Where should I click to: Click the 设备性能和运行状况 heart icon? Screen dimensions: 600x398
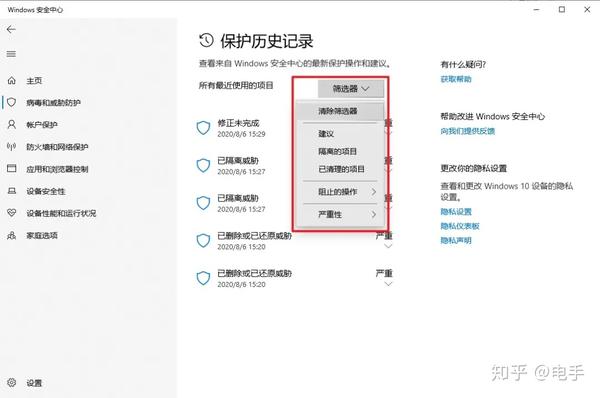click(x=12, y=213)
